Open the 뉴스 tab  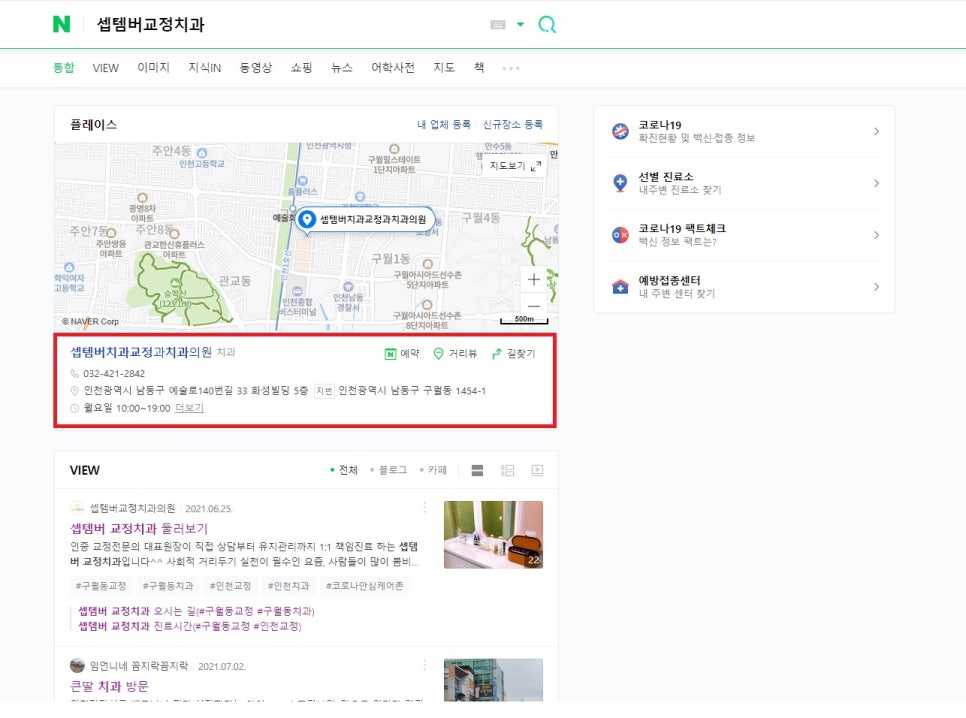coord(341,68)
